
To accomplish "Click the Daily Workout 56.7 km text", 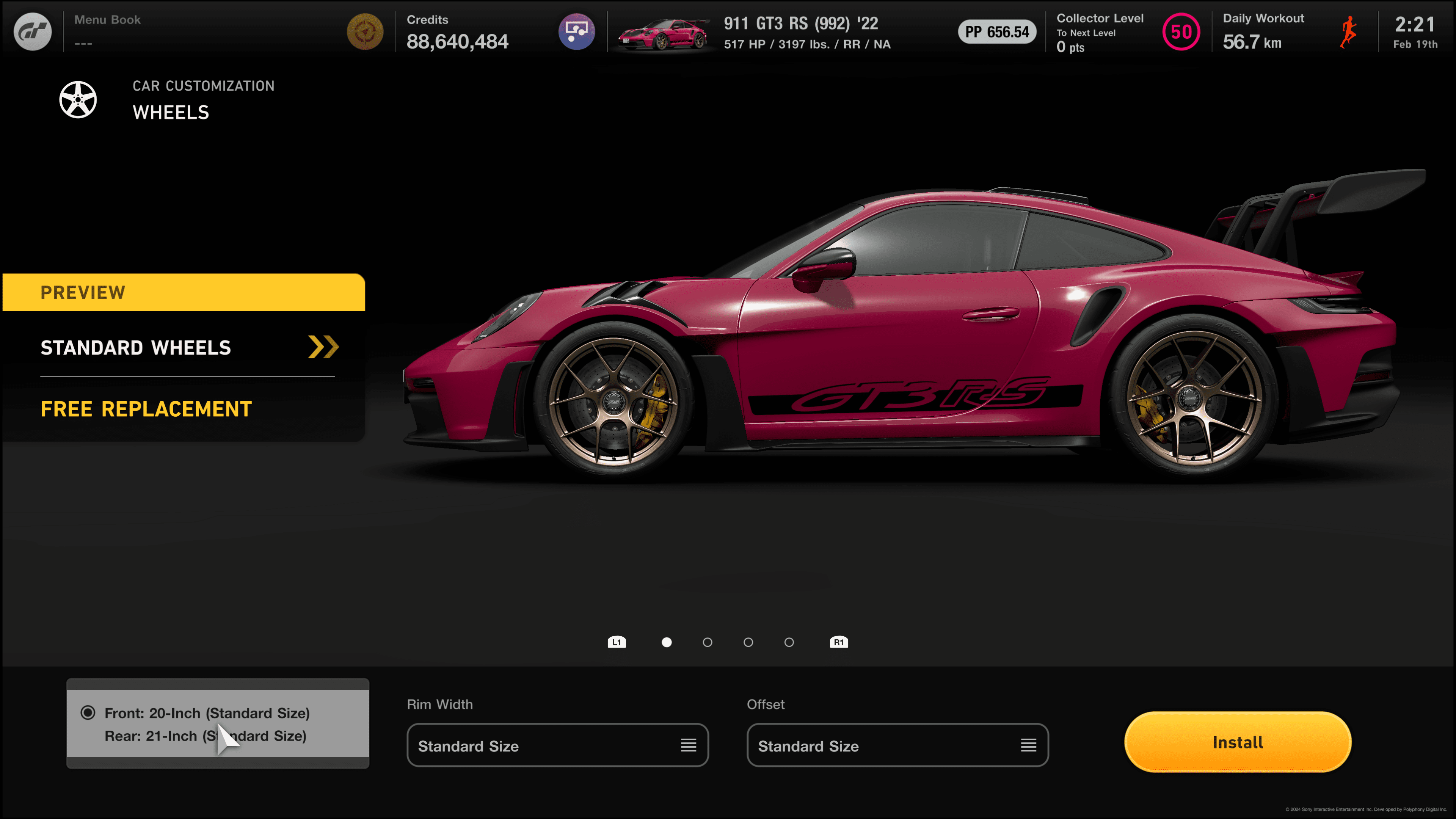I will pyautogui.click(x=1252, y=42).
